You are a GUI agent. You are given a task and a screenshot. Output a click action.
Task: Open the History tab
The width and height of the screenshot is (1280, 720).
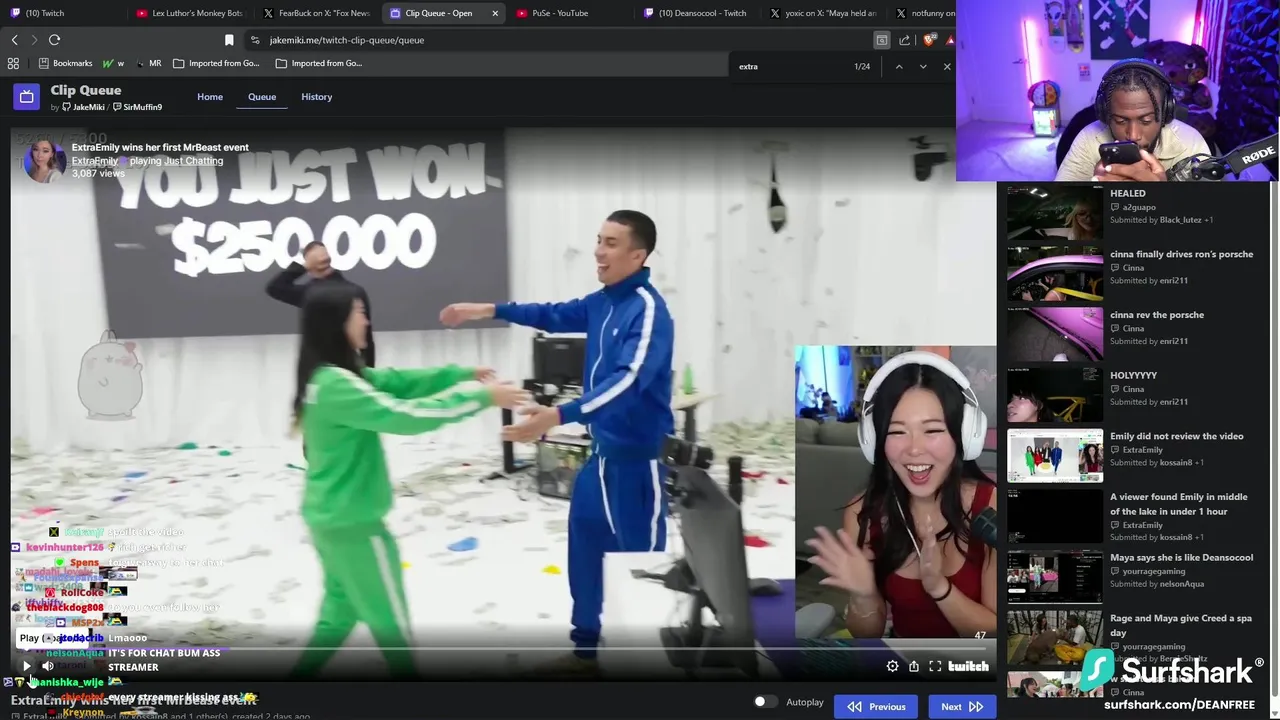316,97
